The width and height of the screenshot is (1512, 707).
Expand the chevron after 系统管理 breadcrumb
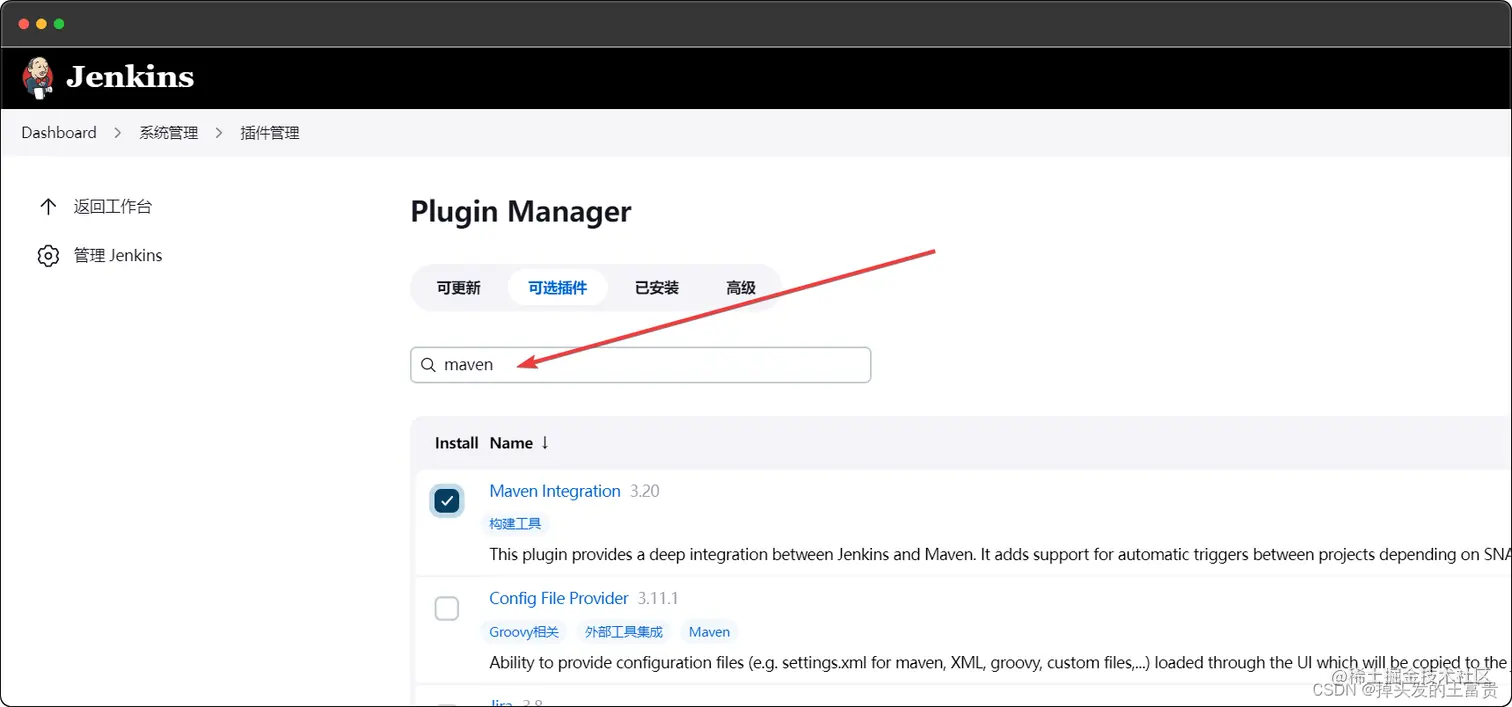click(219, 133)
